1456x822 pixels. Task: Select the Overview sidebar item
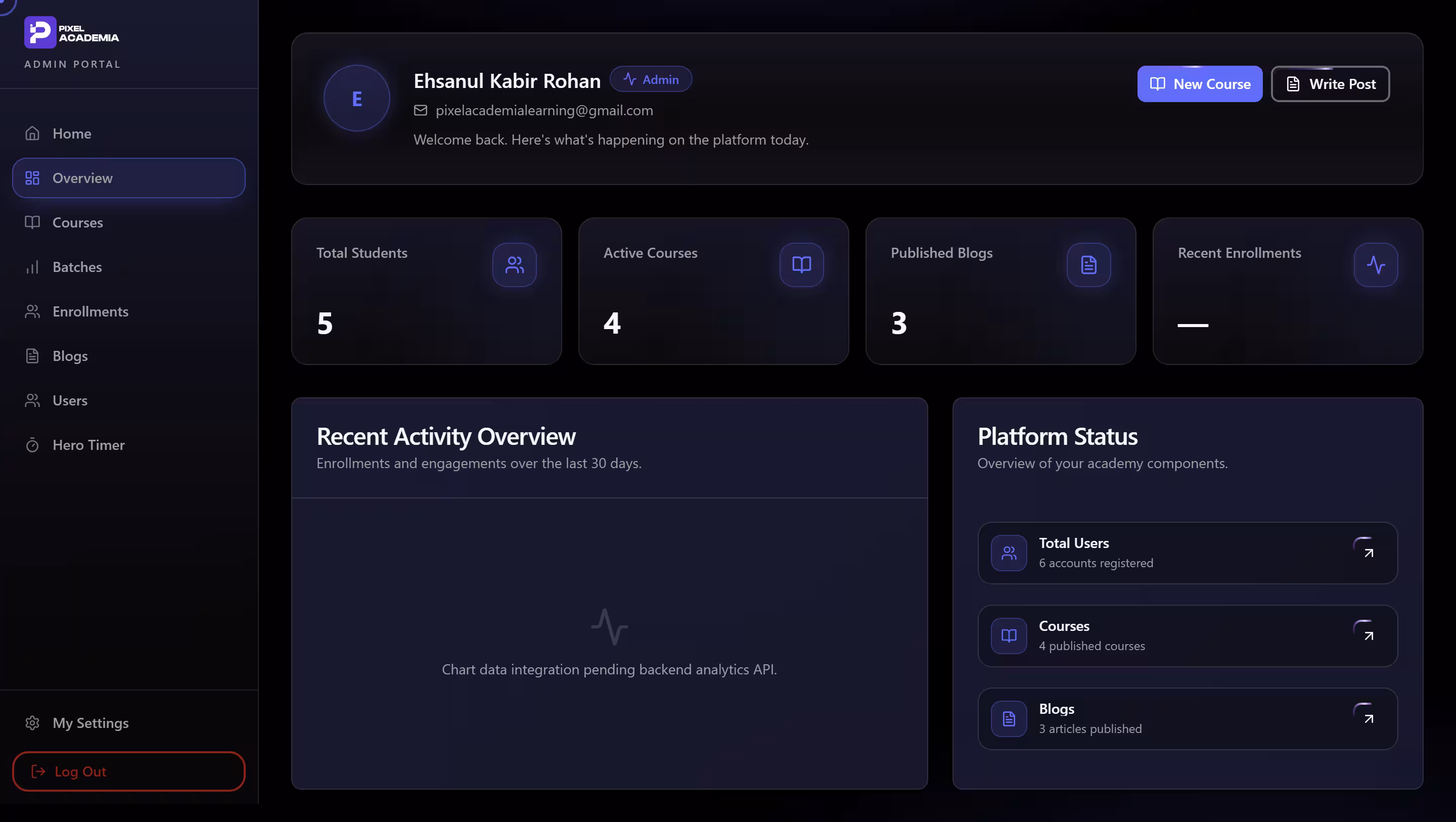pyautogui.click(x=129, y=178)
